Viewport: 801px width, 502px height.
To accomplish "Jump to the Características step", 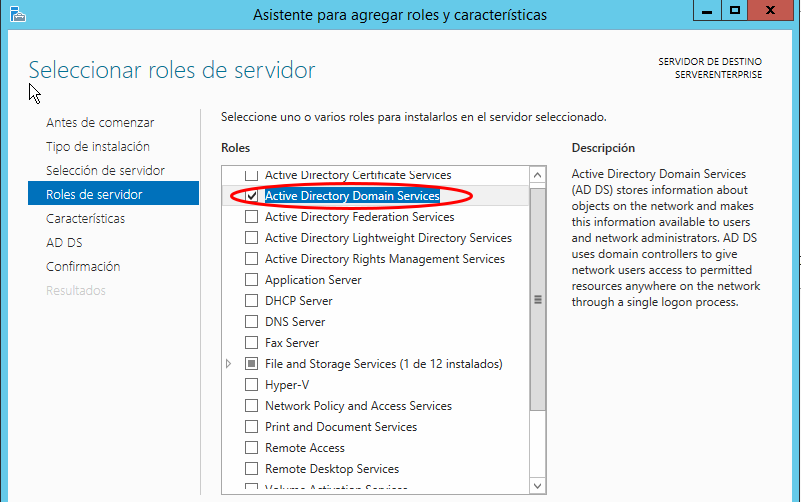I will tap(85, 219).
